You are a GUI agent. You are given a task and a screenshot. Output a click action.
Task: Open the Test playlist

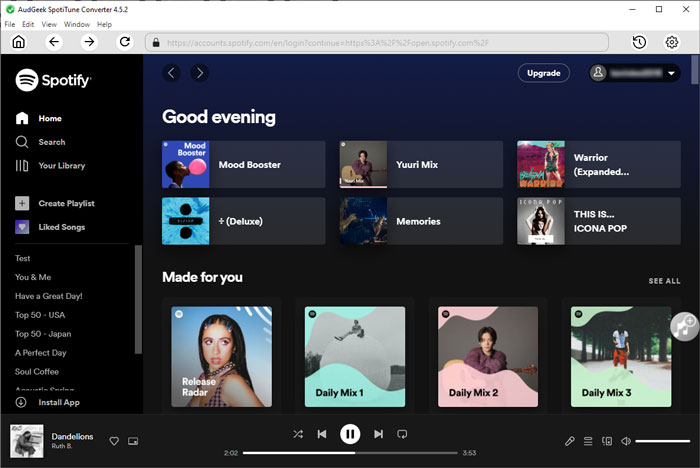(x=23, y=258)
